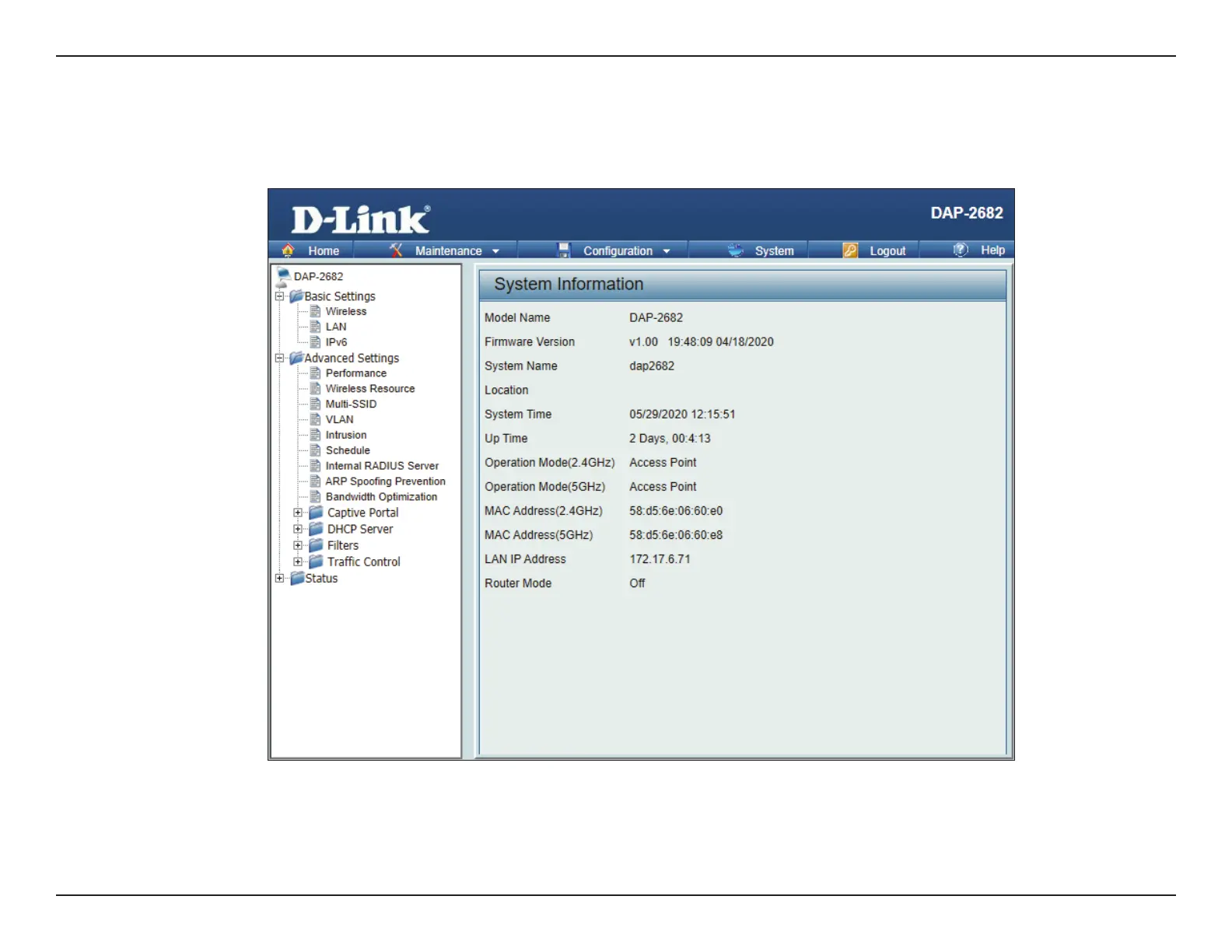Open the Configuration dropdown arrow
The height and width of the screenshot is (952, 1232).
coord(667,251)
